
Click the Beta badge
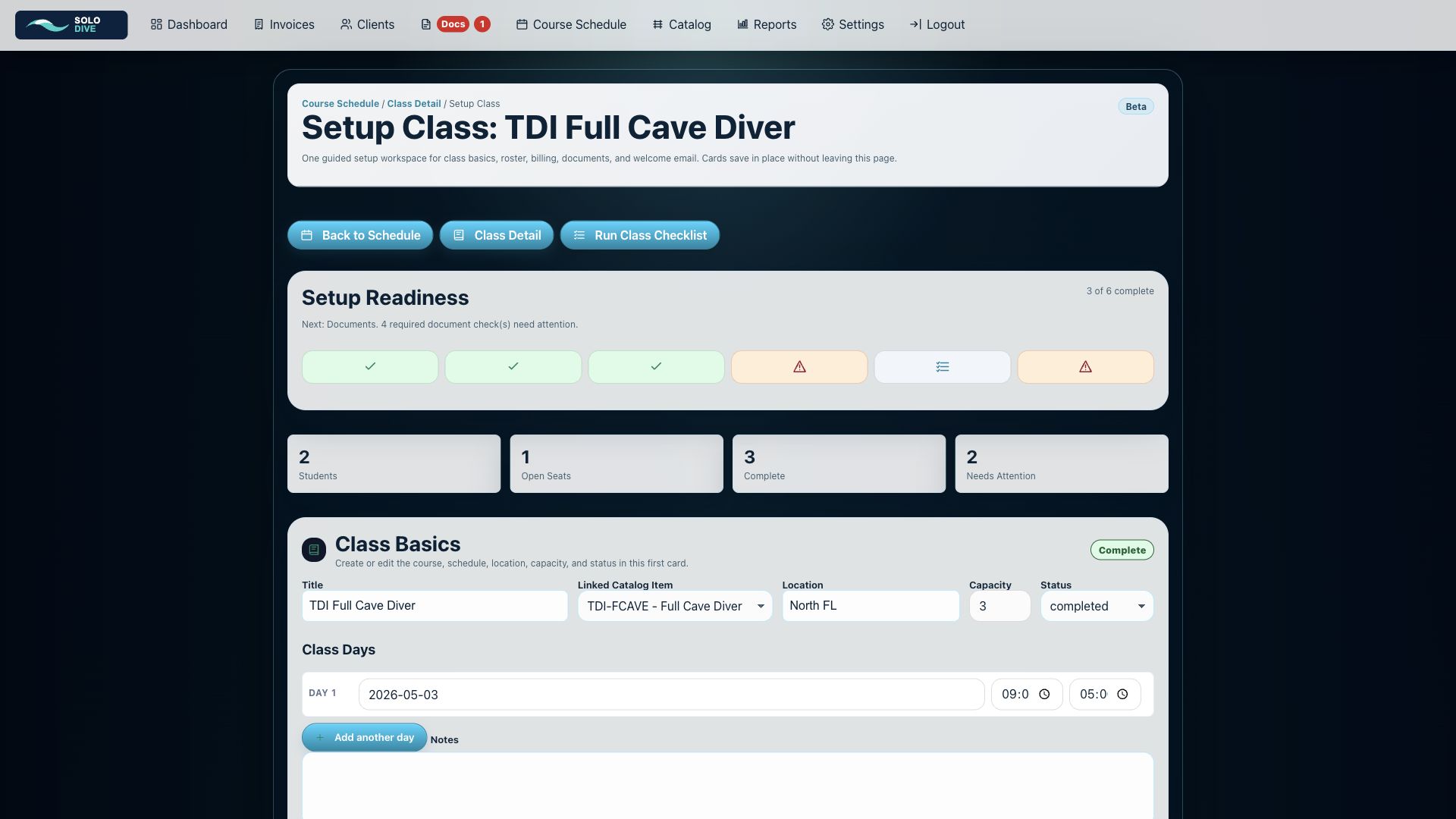pos(1136,107)
